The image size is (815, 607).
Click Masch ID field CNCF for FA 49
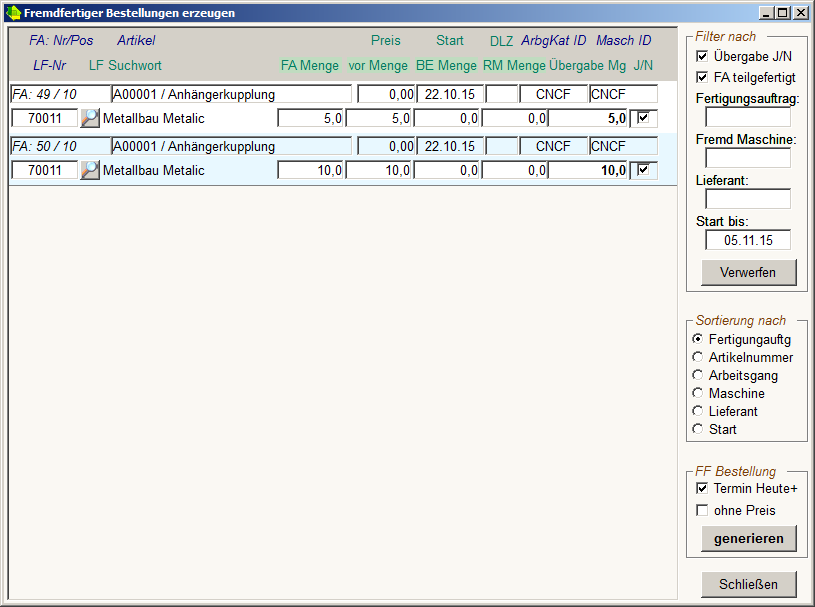623,94
